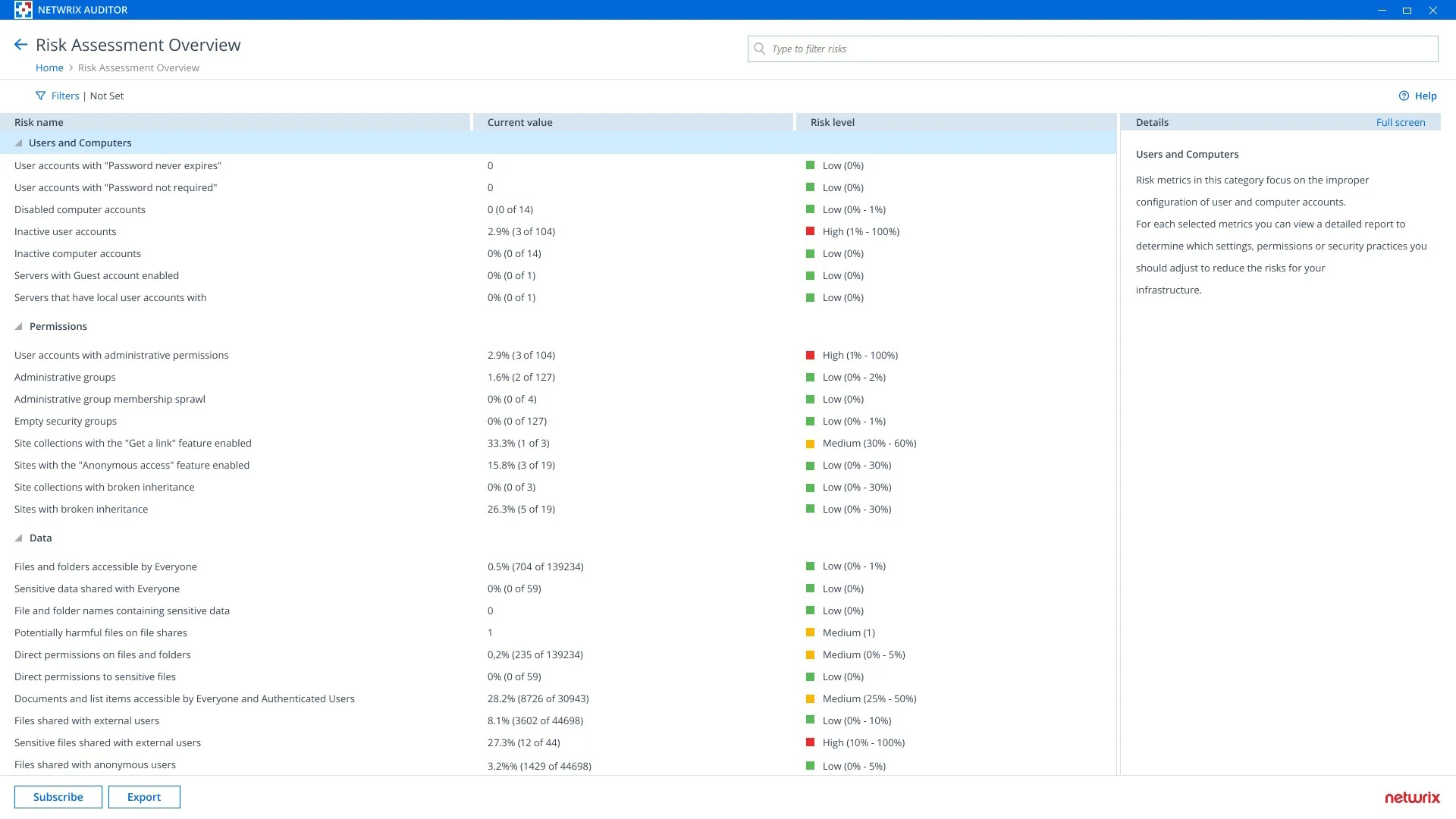Click the Netwrix Auditor app logo
The width and height of the screenshot is (1456, 819).
coord(23,10)
